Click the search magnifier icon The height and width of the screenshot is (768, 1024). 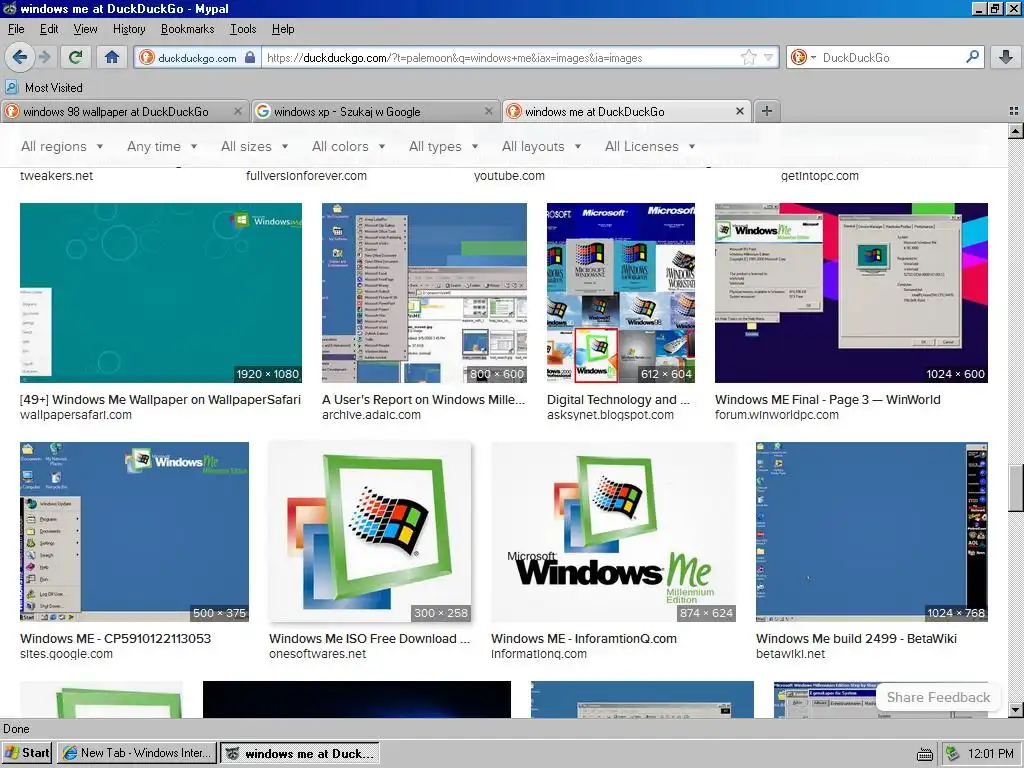tap(972, 57)
